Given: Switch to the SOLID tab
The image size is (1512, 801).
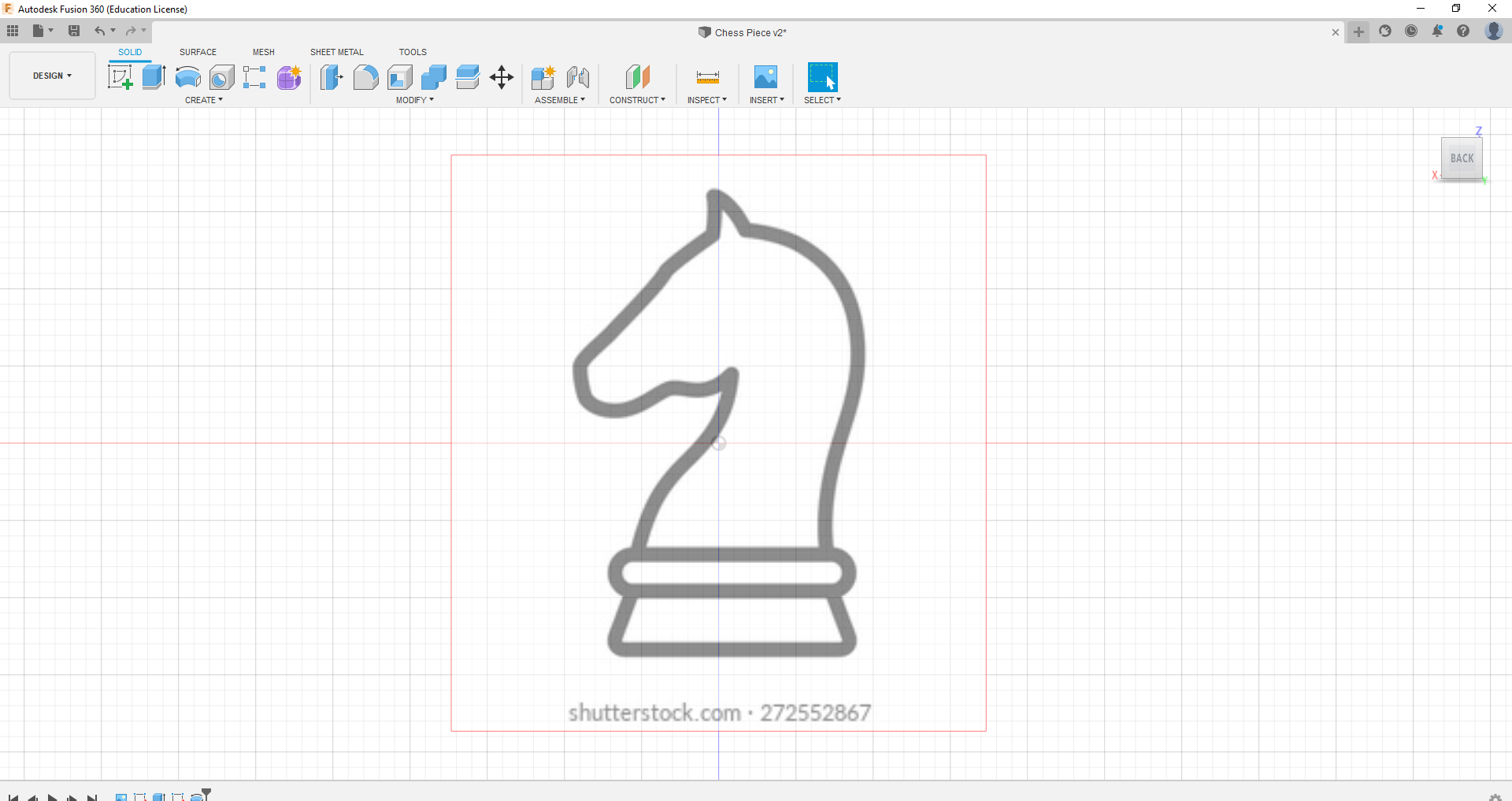Looking at the screenshot, I should pos(130,52).
